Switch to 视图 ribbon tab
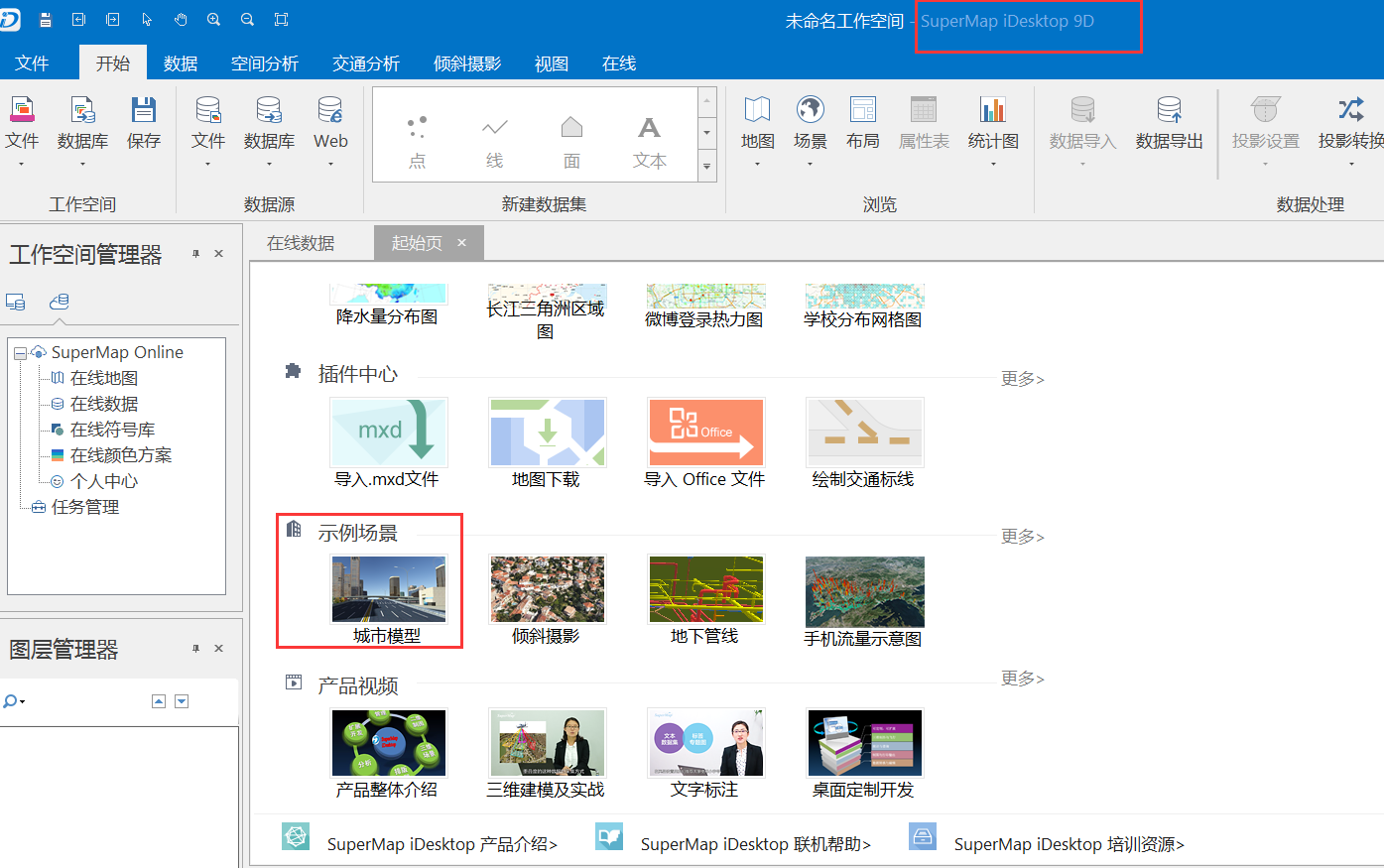The height and width of the screenshot is (868, 1384). tap(552, 63)
